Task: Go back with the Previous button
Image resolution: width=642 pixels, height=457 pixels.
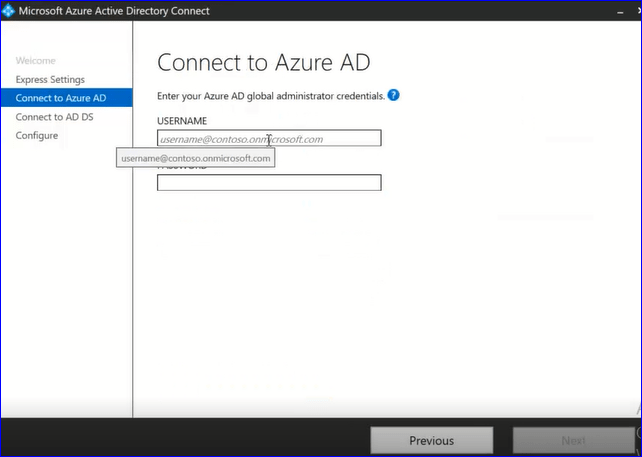Action: pyautogui.click(x=432, y=441)
